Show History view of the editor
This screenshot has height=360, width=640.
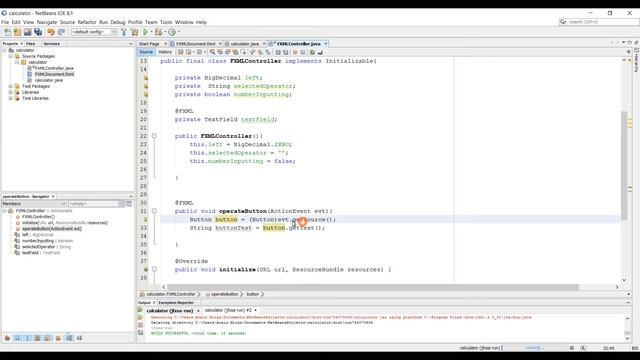(165, 52)
